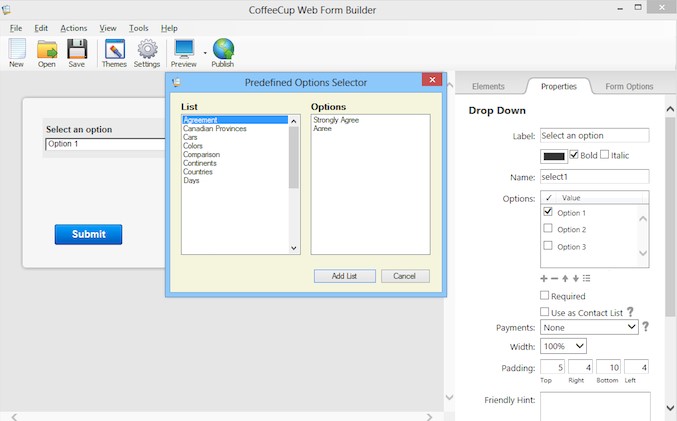The image size is (677, 421).
Task: Click the New form toolbar icon
Action: coord(17,53)
